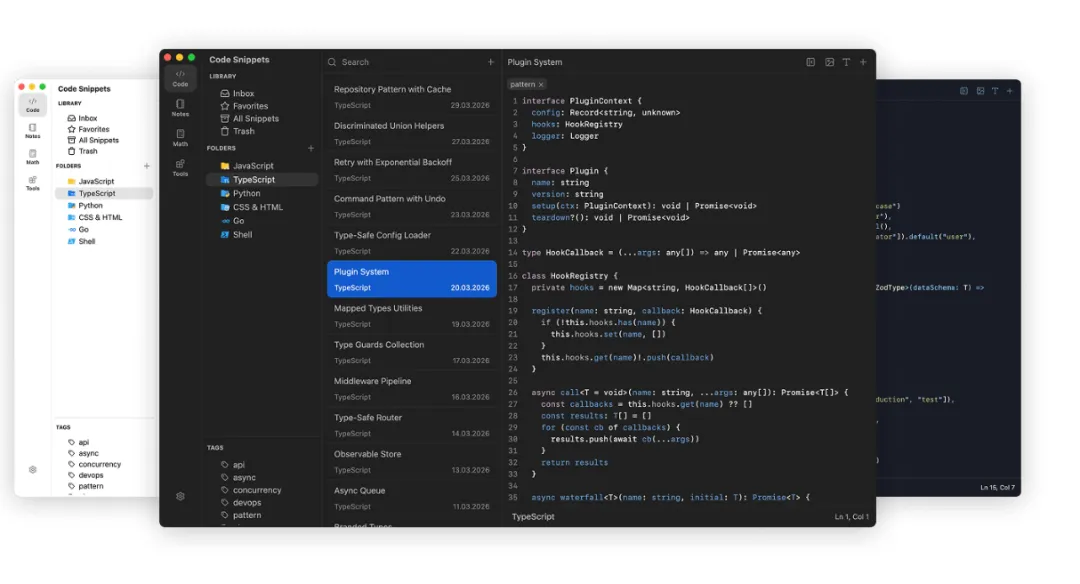Open Discriminated Union Helpers snippet
Viewport: 1080px width, 584px height.
412,133
